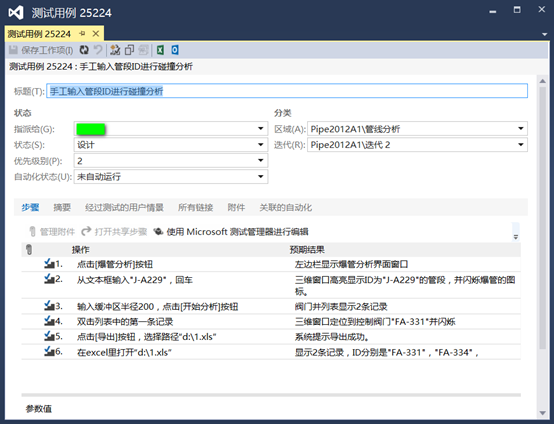
Task: Toggle the pin on tab 测试用例 25224
Action: (82, 34)
